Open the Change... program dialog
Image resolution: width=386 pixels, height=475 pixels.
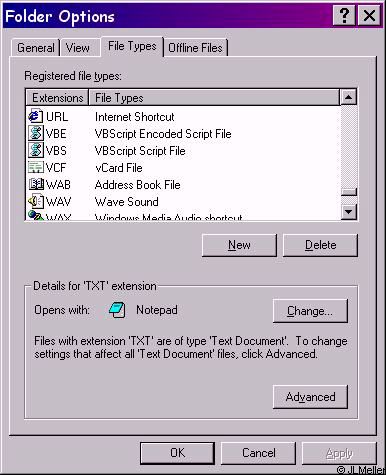(310, 311)
